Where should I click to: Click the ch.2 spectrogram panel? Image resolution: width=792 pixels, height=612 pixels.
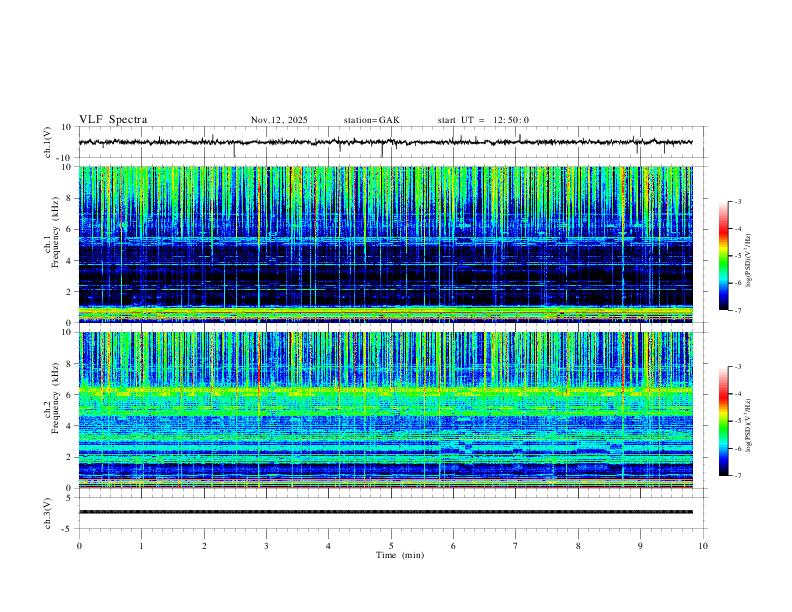[385, 410]
